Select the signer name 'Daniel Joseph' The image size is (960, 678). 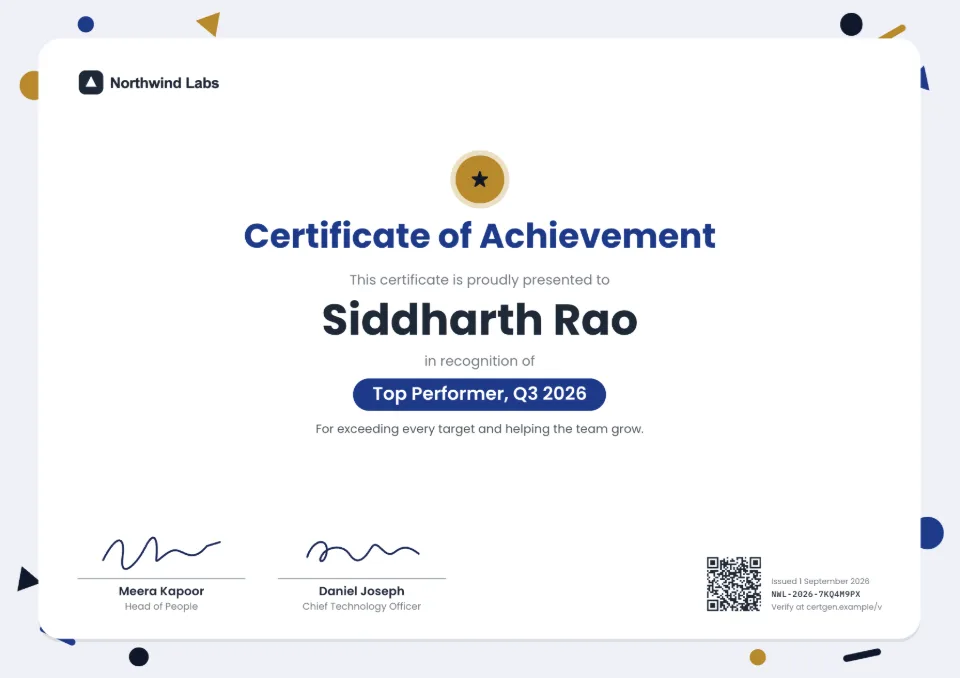coord(361,591)
